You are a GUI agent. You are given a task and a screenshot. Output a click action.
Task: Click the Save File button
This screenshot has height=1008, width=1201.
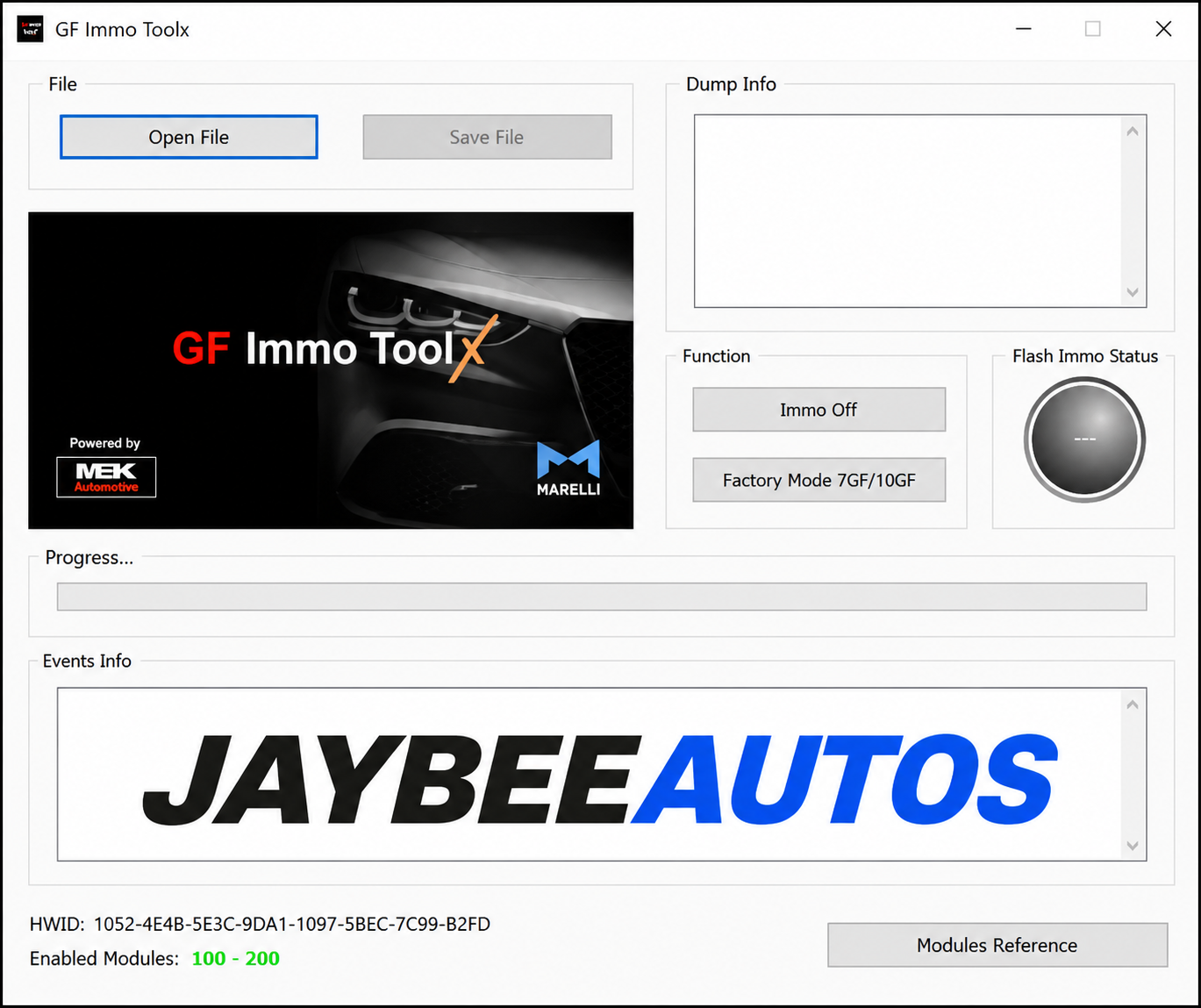pos(487,137)
